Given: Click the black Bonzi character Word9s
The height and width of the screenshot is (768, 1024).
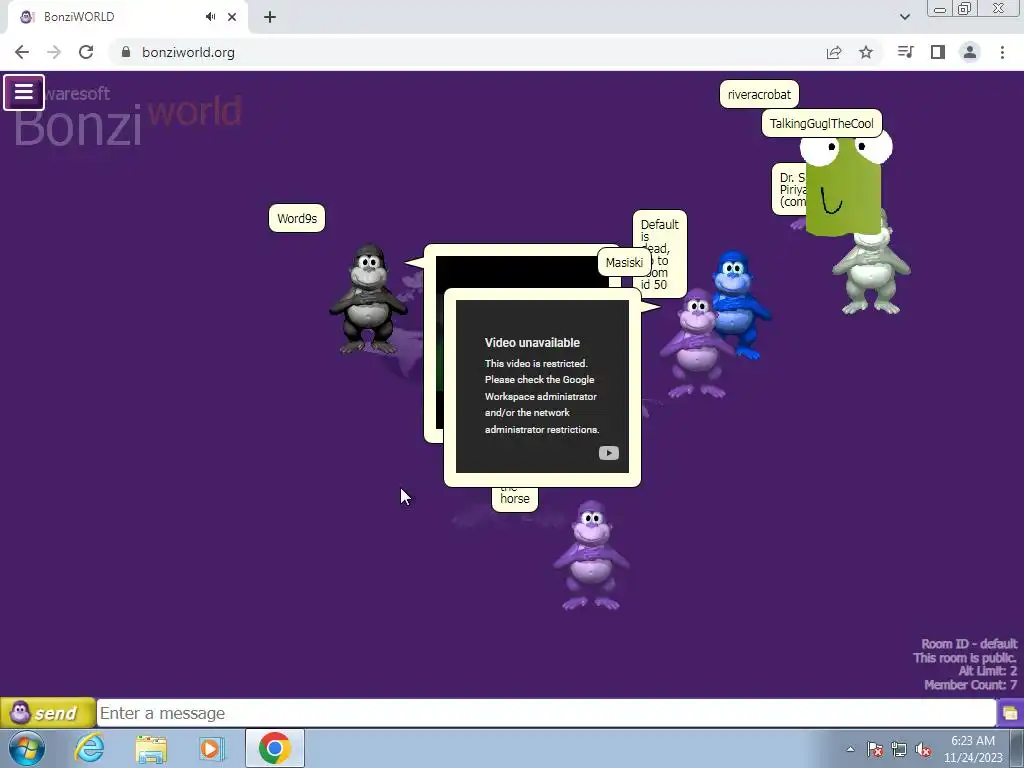Looking at the screenshot, I should tap(368, 299).
